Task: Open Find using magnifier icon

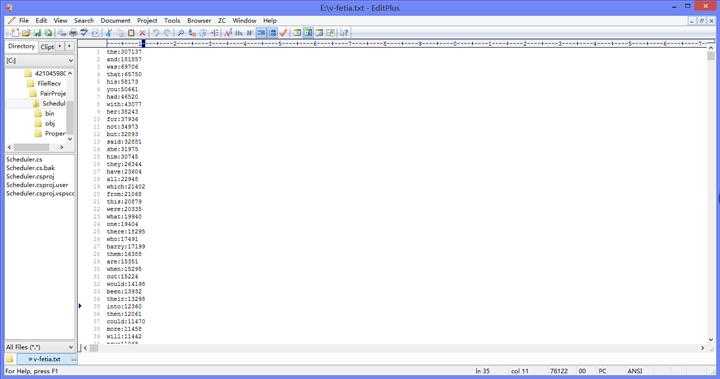Action: point(180,33)
